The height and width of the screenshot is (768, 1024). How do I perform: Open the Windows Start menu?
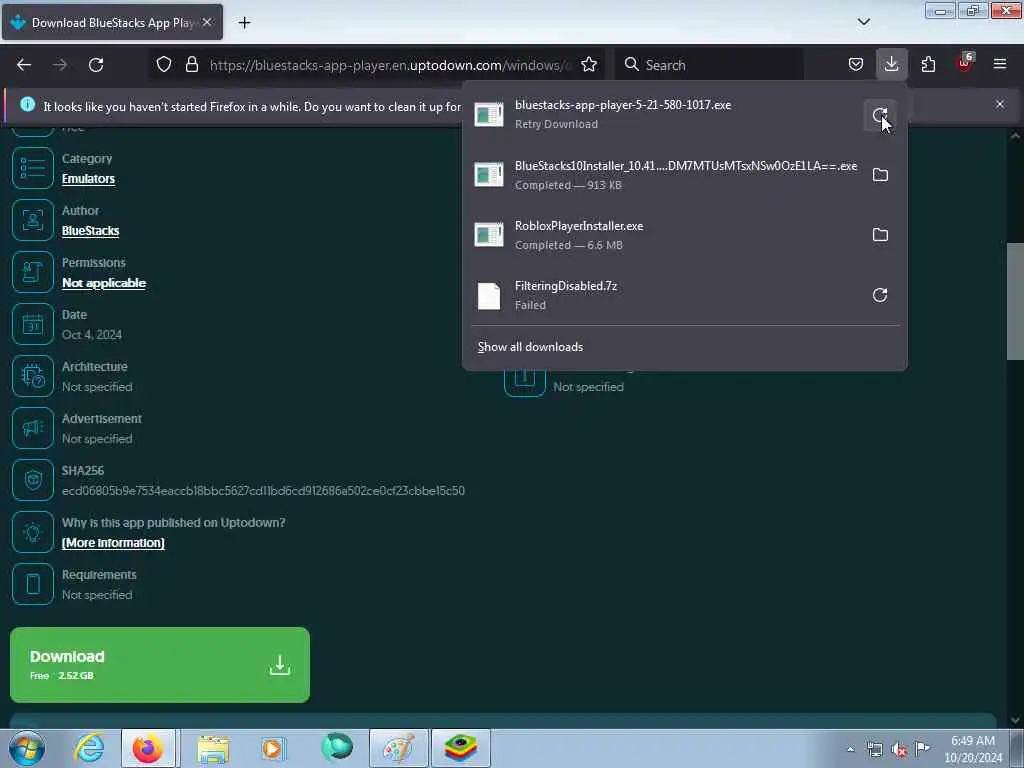pyautogui.click(x=27, y=748)
